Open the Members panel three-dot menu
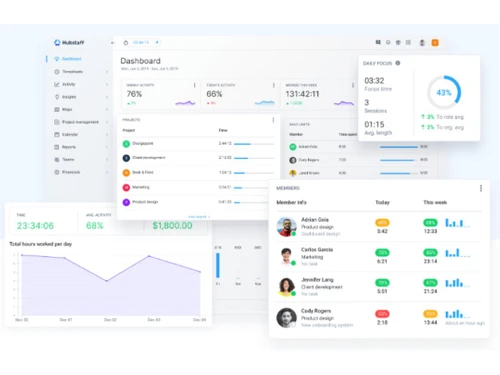The image size is (500, 375). [x=481, y=188]
